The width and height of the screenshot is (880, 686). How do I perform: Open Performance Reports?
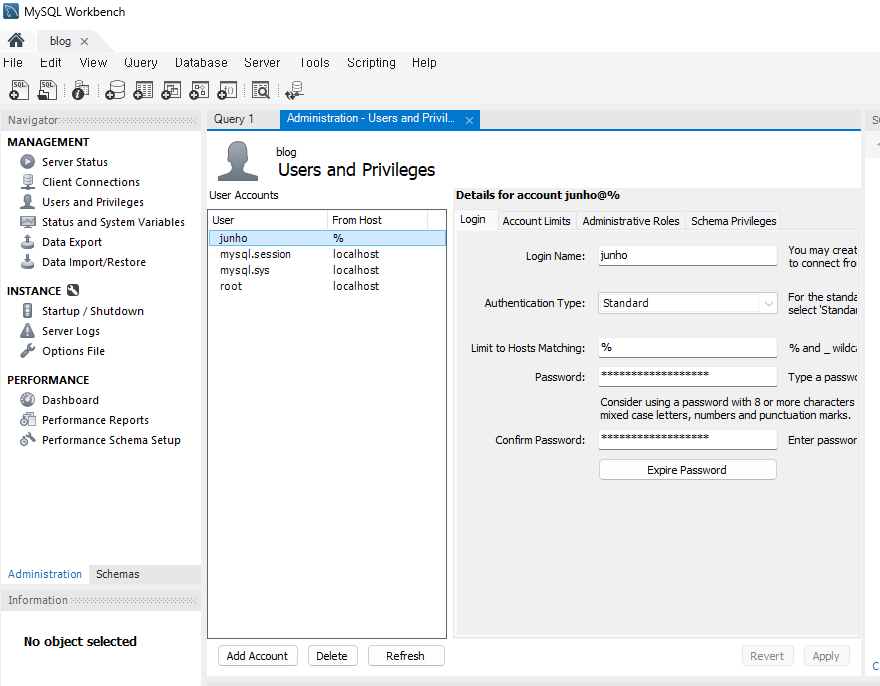pyautogui.click(x=95, y=420)
